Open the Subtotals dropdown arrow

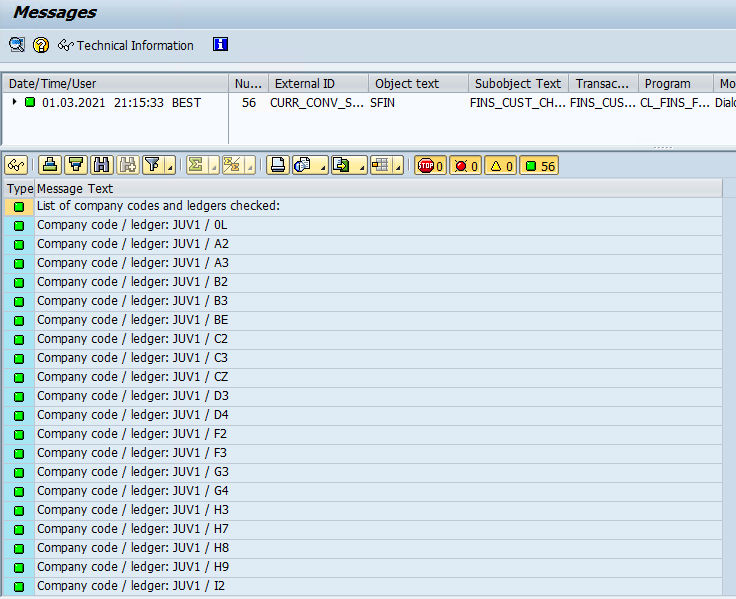pos(250,166)
